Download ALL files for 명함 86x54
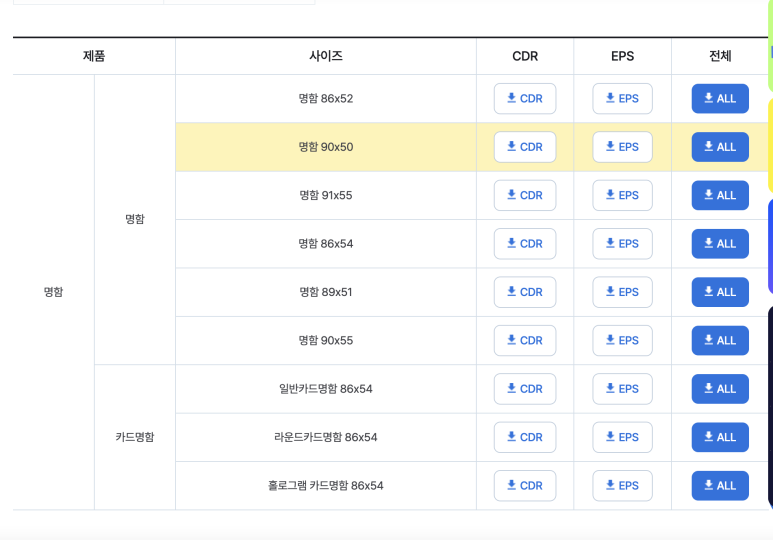Screen dimensions: 773x540 720,244
